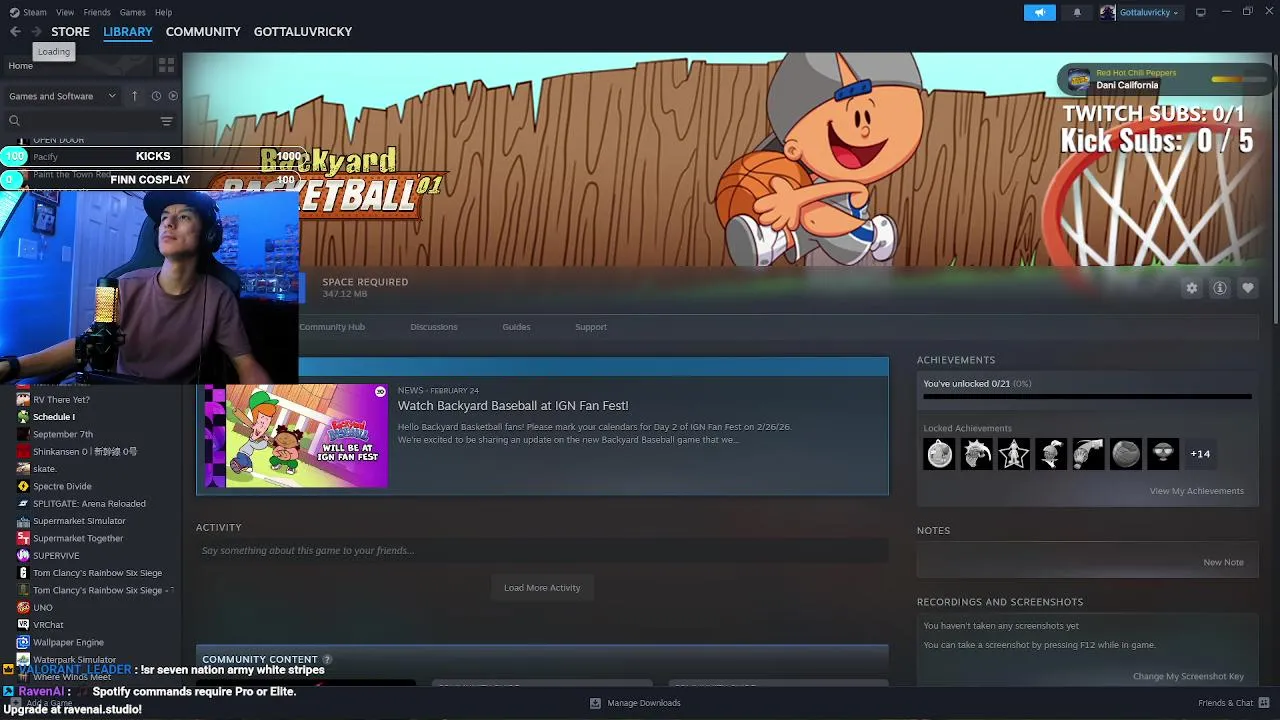
Task: Open the Community Hub link
Action: click(x=332, y=327)
